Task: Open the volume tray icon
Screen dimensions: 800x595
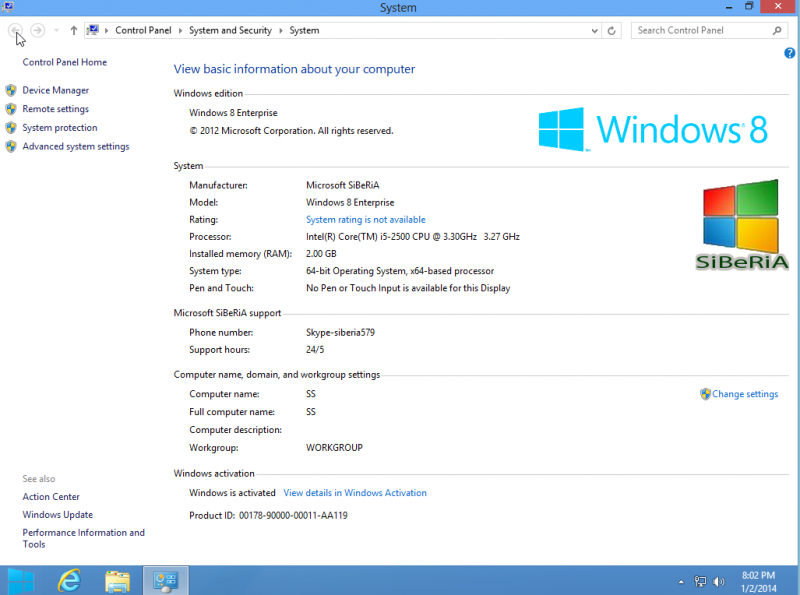Action: pos(718,581)
